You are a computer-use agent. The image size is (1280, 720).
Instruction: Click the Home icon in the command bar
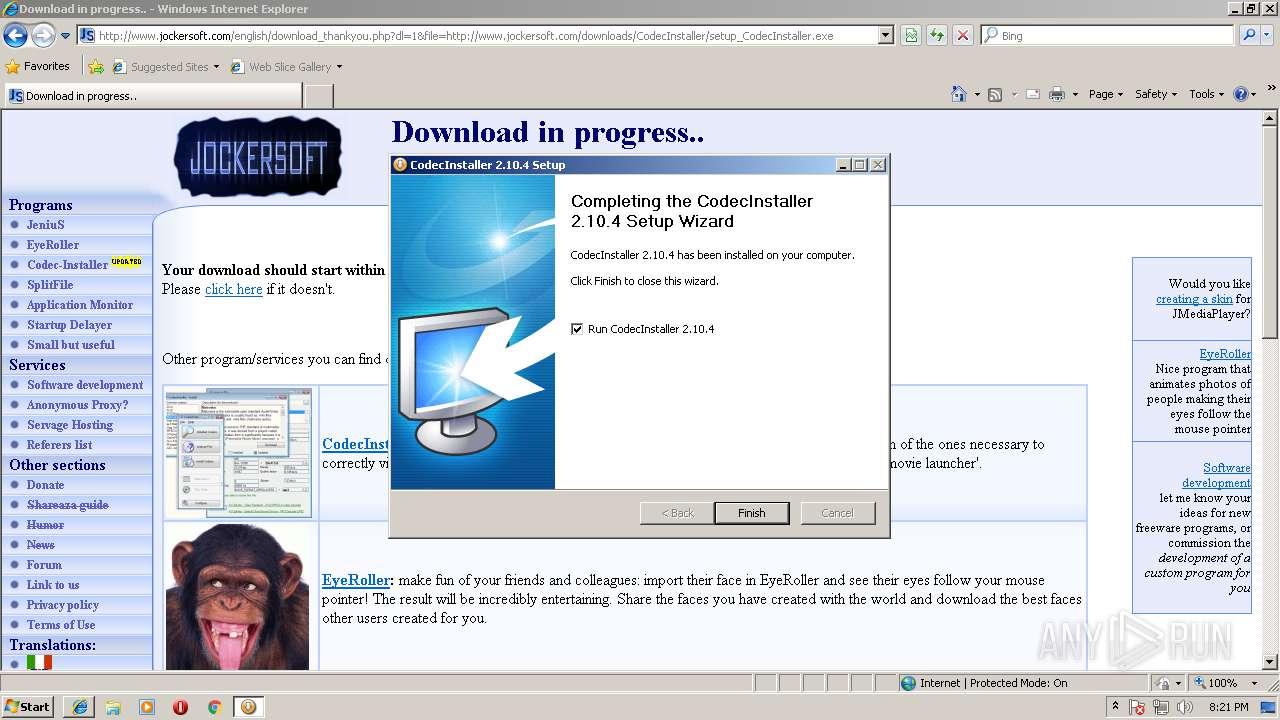(959, 94)
